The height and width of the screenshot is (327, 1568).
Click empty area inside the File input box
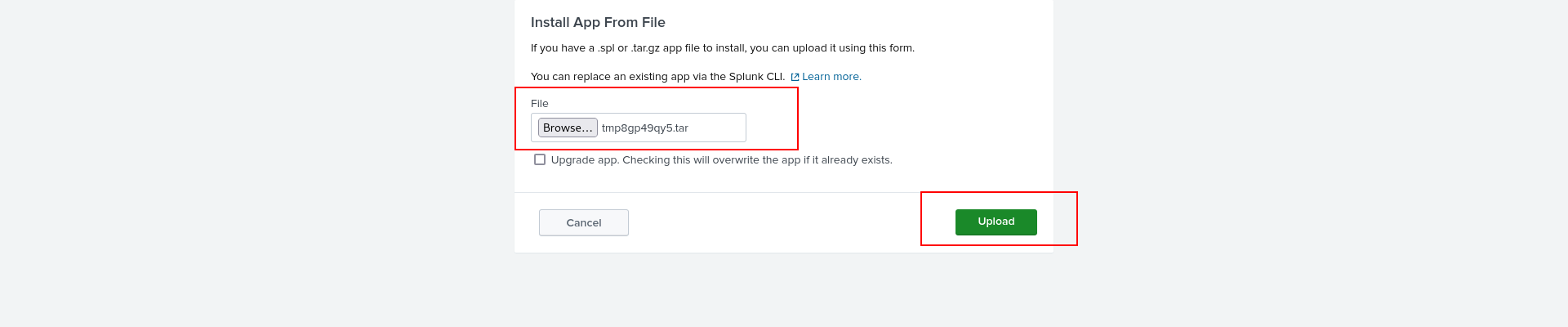[717, 128]
